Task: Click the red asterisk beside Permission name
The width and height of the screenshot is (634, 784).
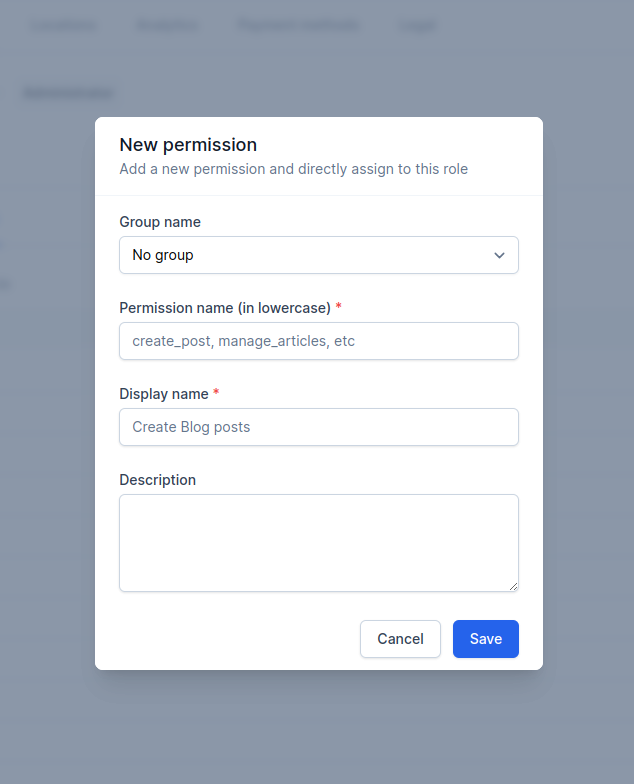Action: [x=338, y=308]
